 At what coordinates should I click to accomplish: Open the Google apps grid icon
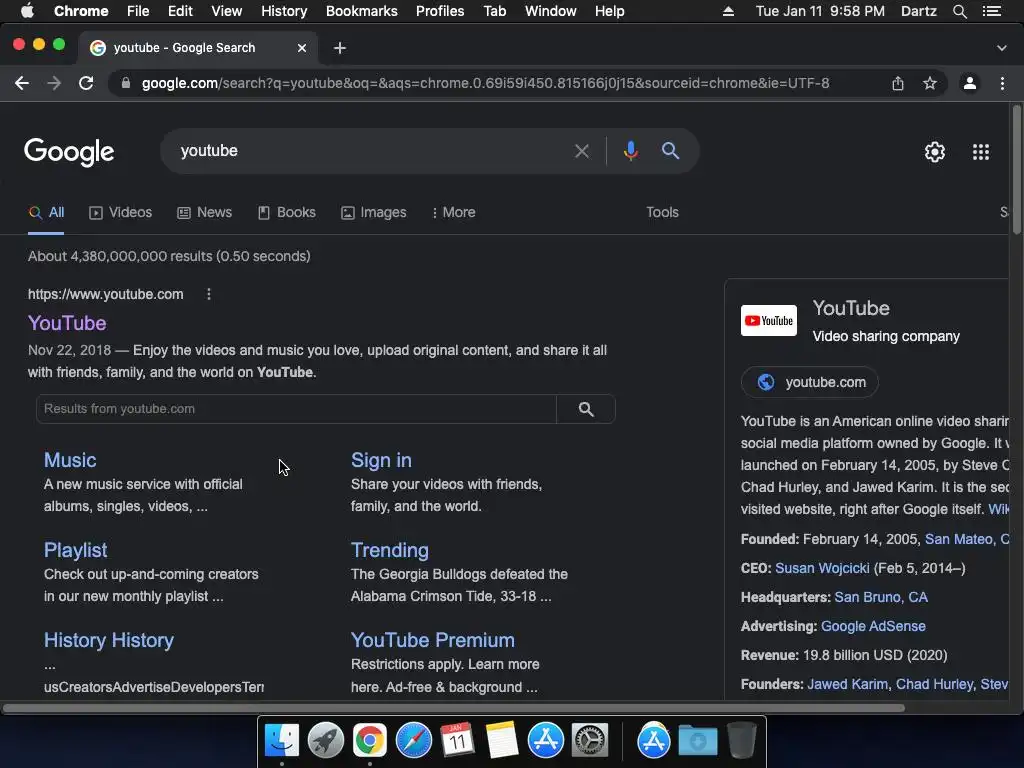(981, 152)
